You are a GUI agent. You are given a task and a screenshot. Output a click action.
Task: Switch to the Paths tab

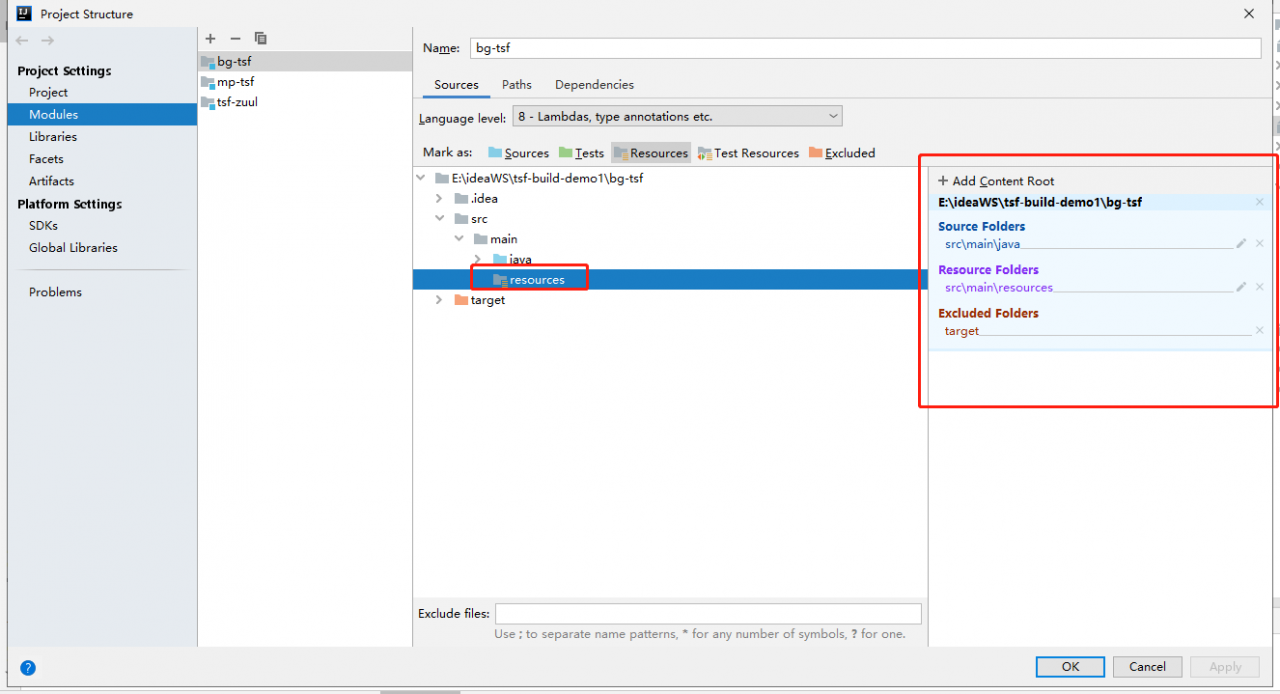click(517, 85)
